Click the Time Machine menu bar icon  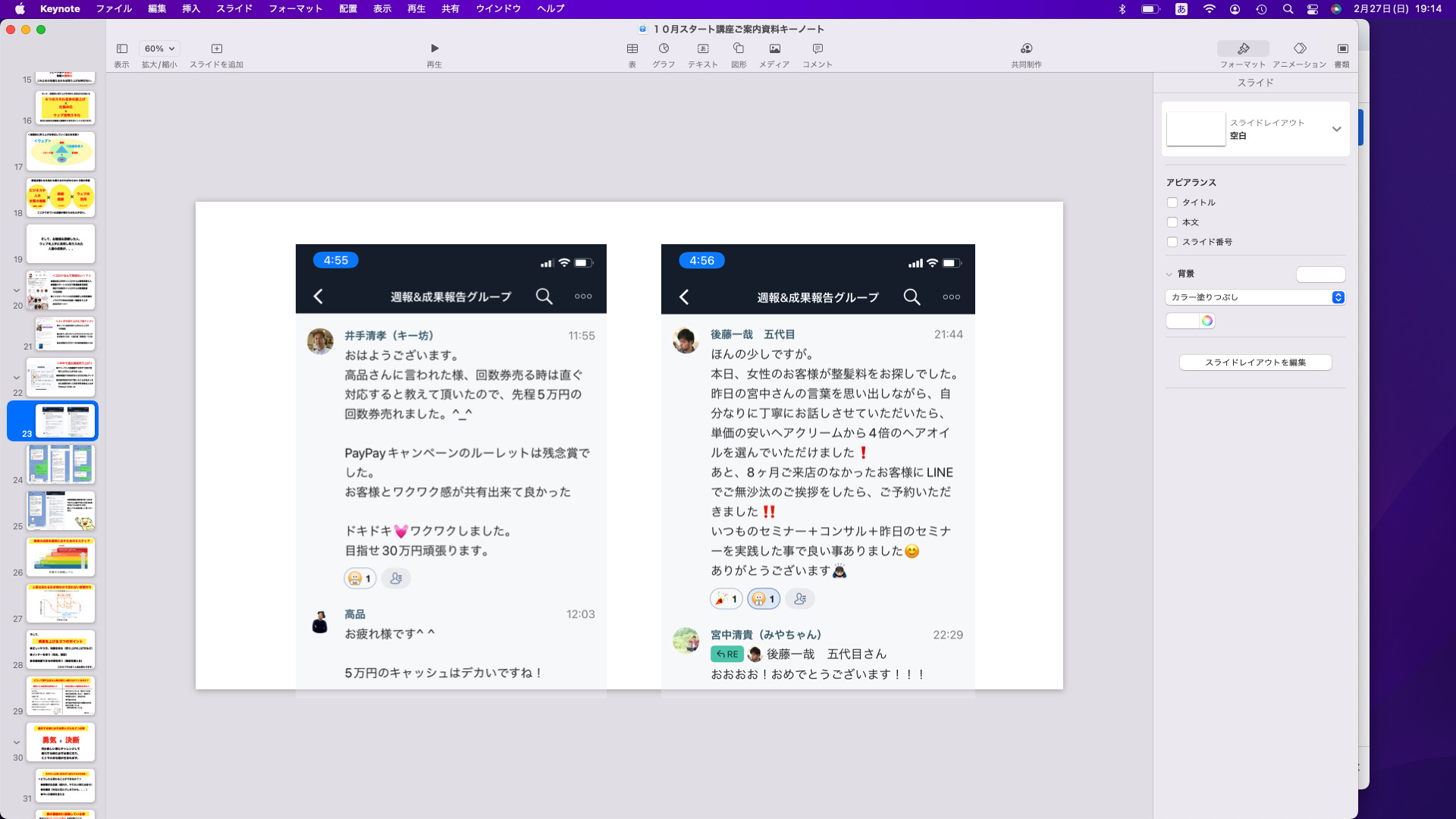[1261, 9]
